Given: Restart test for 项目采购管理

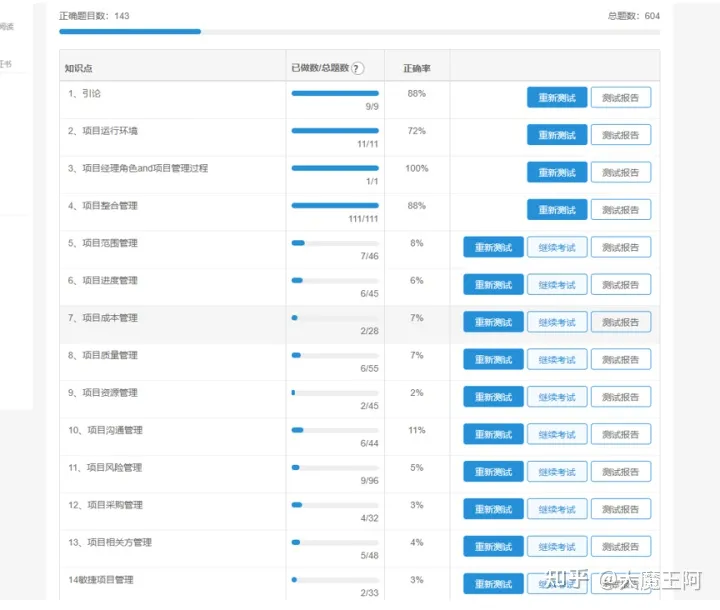Looking at the screenshot, I should click(x=493, y=509).
